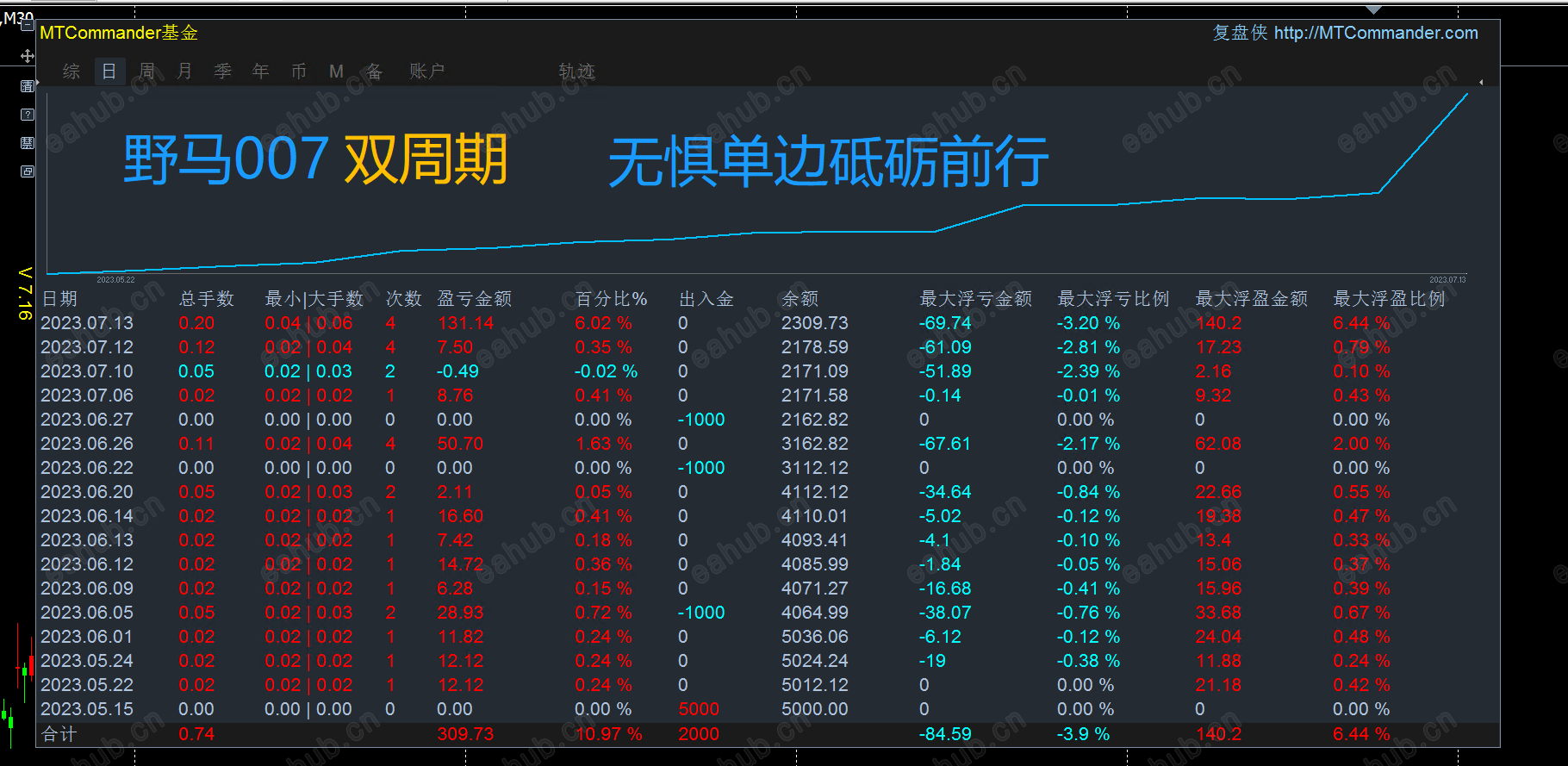1568x766 pixels.
Task: Switch to the 备 tab
Action: pyautogui.click(x=375, y=72)
